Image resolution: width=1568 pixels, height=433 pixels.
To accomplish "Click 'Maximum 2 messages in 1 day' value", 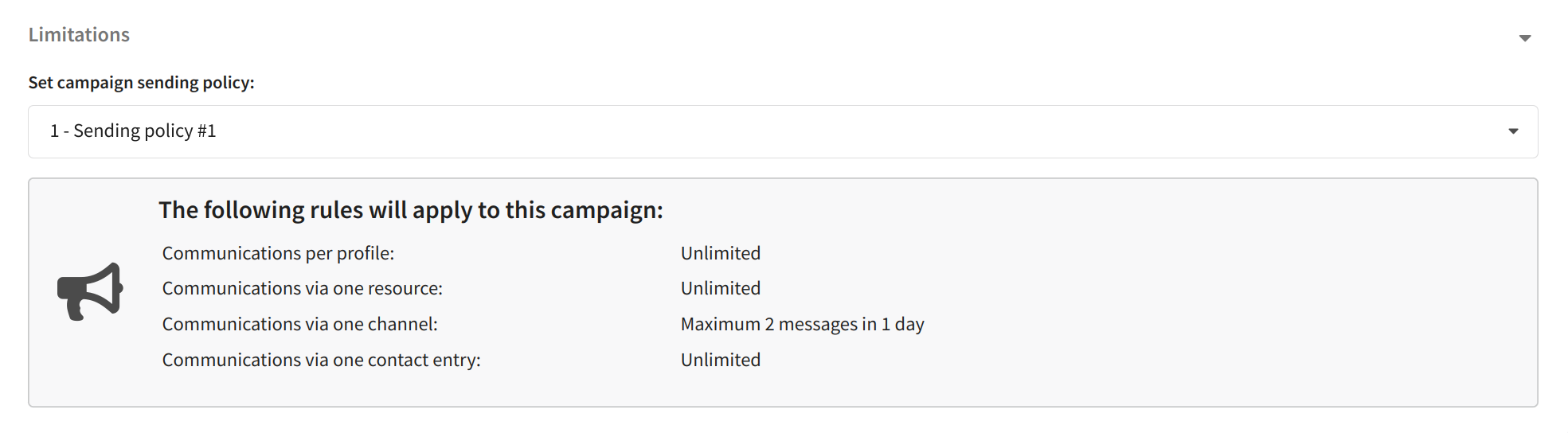I will (x=803, y=325).
